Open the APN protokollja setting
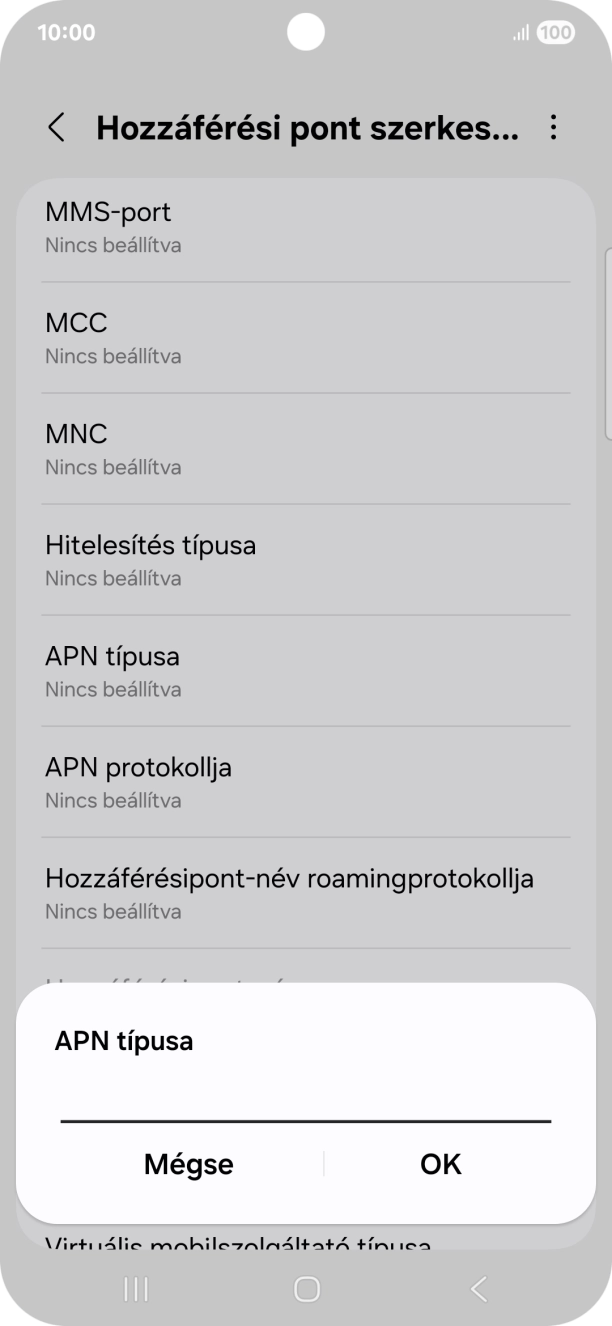This screenshot has height=1326, width=612. 306,781
